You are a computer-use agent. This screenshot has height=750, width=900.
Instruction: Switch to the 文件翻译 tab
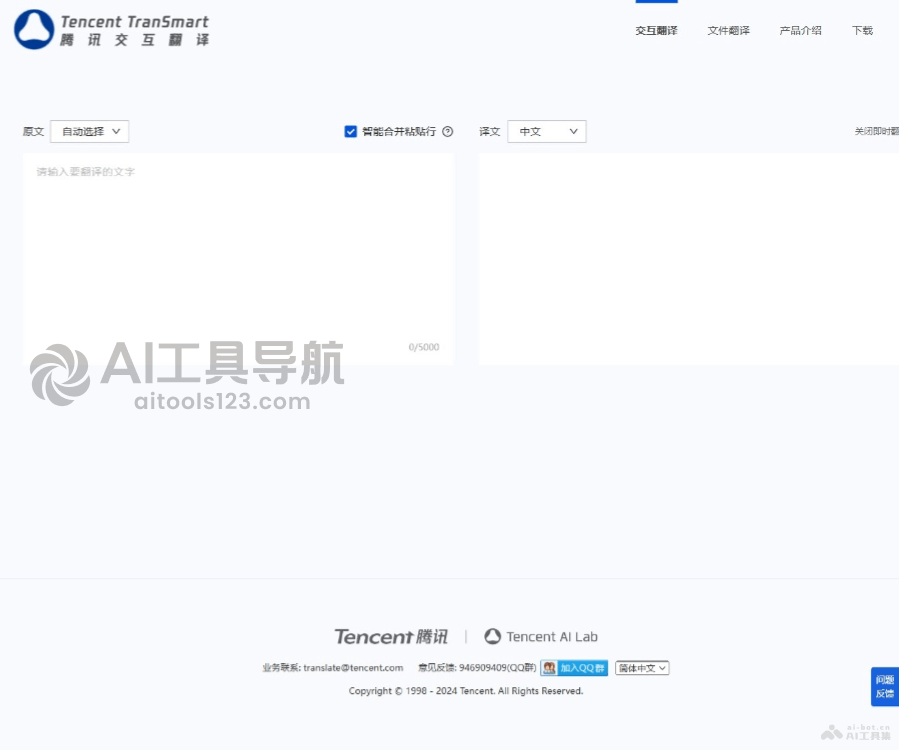coord(728,30)
